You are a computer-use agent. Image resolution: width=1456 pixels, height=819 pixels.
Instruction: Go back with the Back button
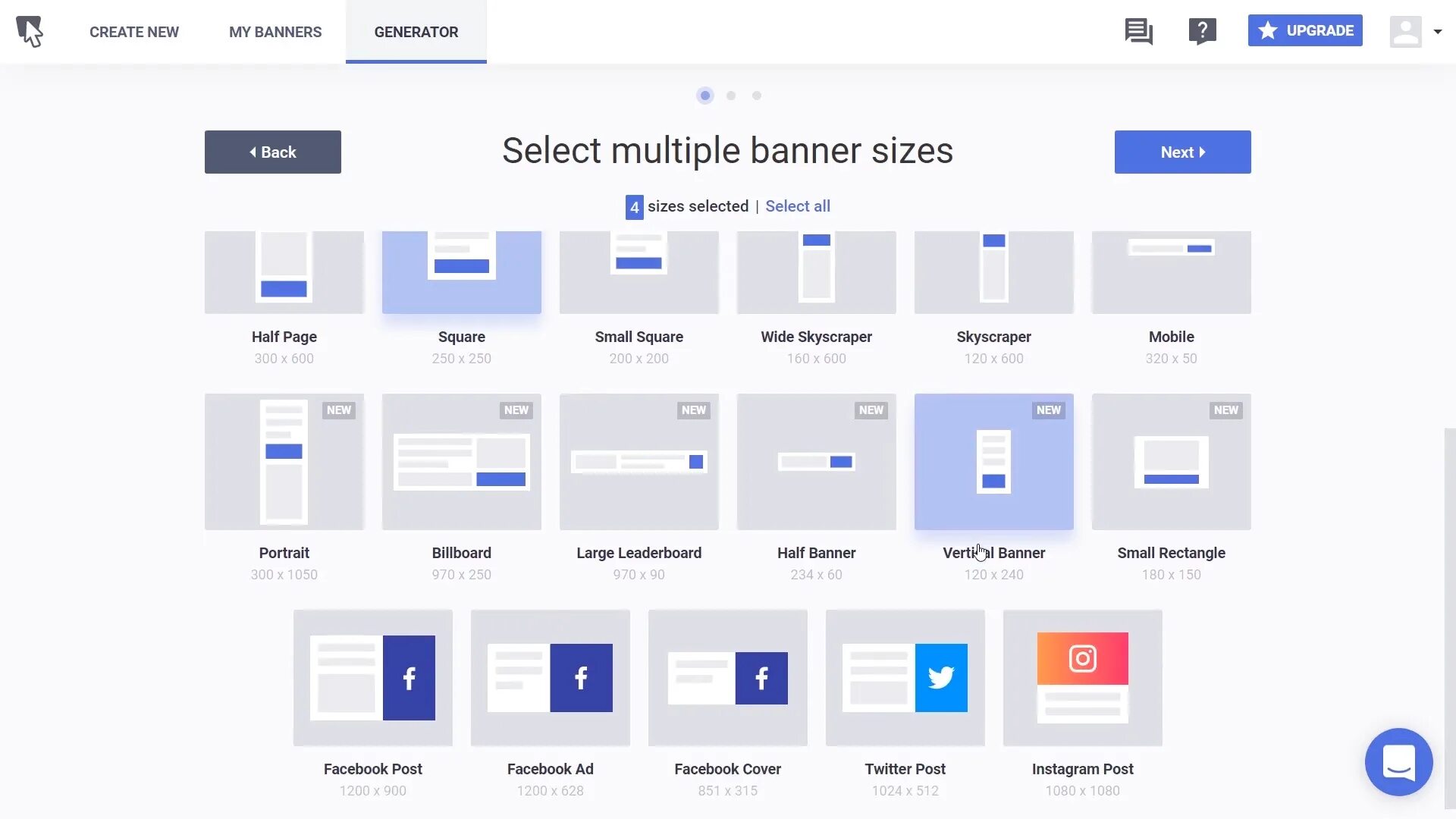pos(272,152)
